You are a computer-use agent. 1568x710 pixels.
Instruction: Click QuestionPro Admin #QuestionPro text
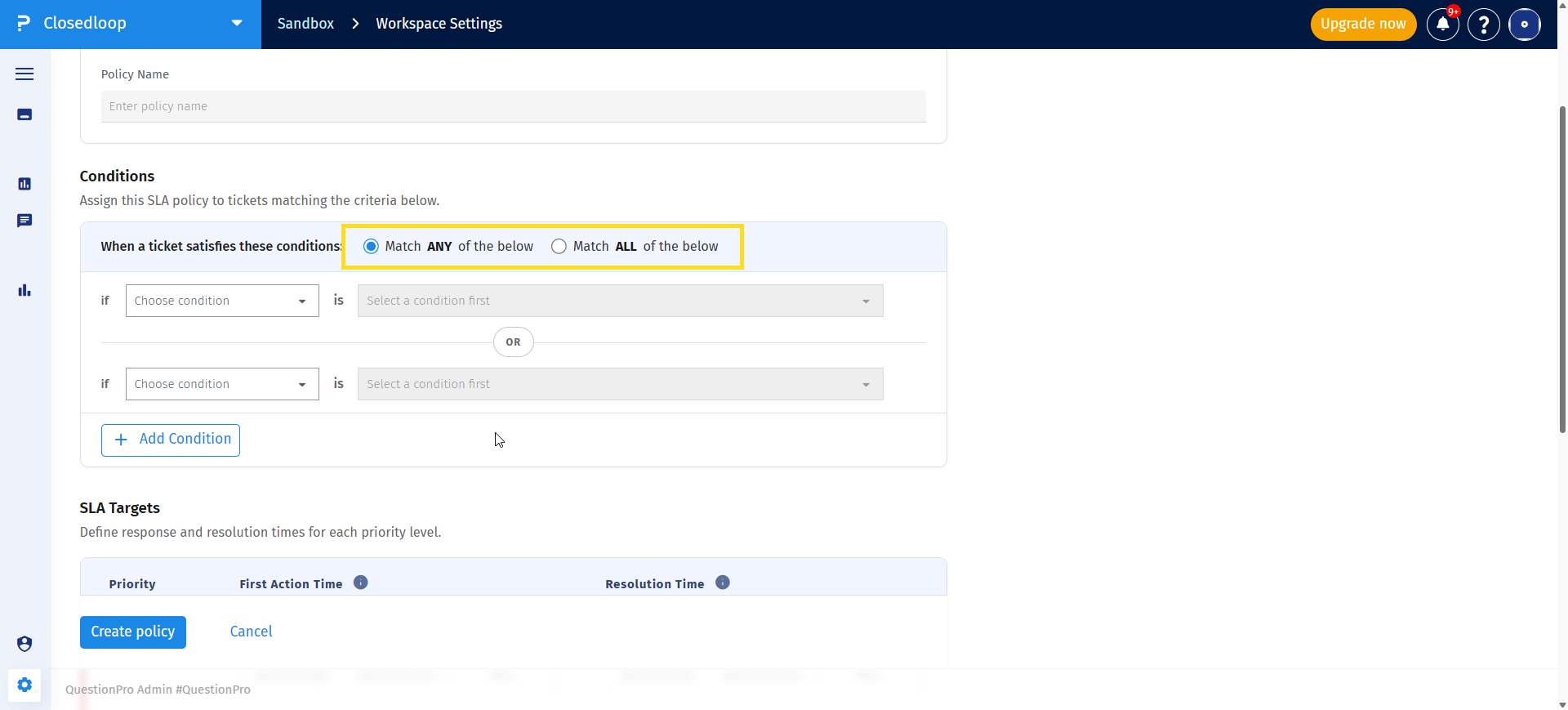[x=158, y=690]
